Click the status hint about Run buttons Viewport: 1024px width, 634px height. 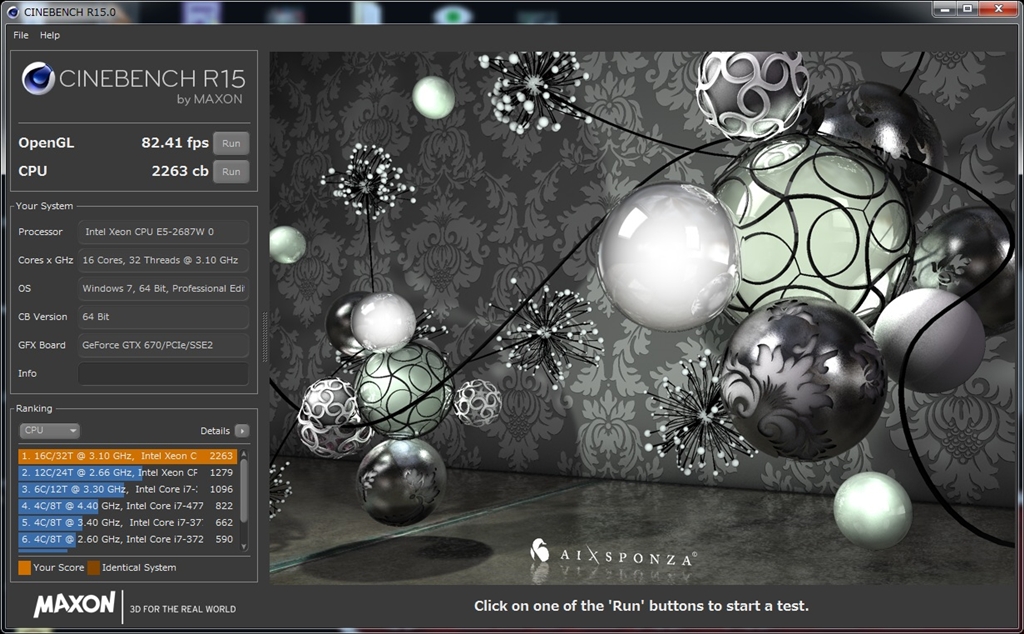click(641, 606)
